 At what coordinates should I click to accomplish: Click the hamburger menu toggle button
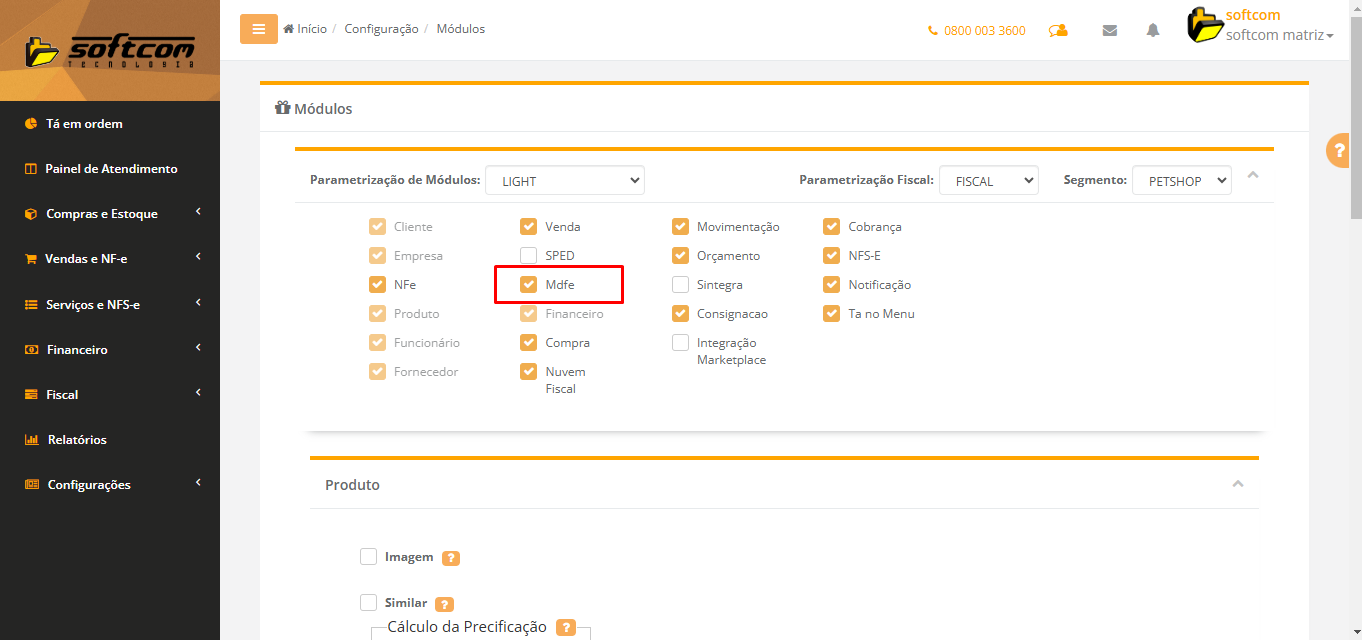pyautogui.click(x=258, y=29)
